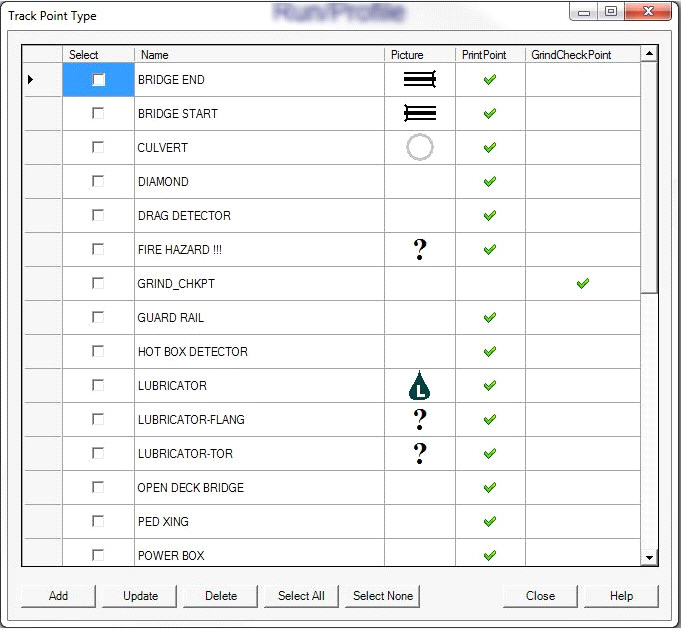Click the FIRE HAZARD question mark icon
682x630 pixels.
pyautogui.click(x=420, y=250)
